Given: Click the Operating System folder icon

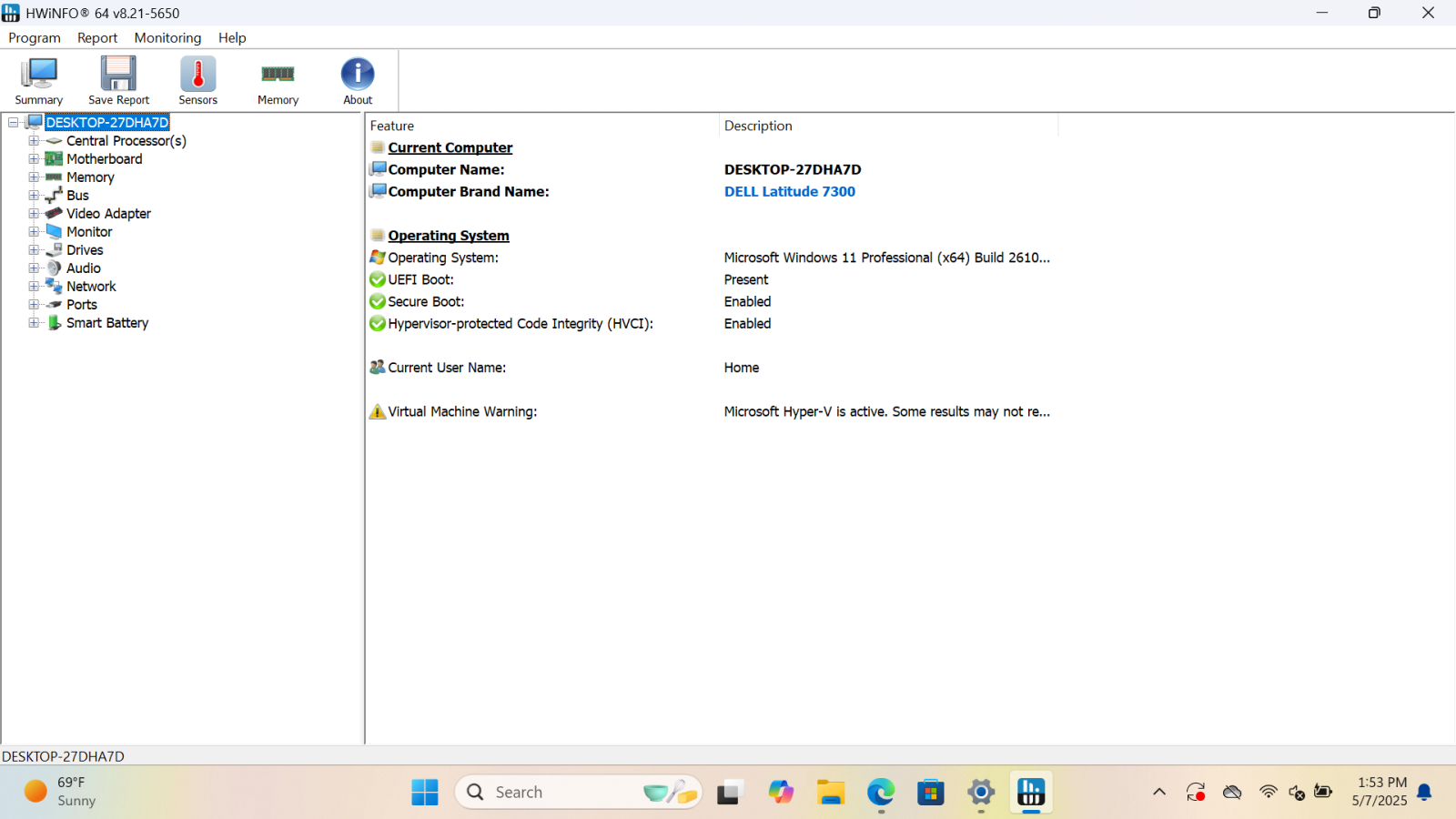Looking at the screenshot, I should [x=378, y=235].
